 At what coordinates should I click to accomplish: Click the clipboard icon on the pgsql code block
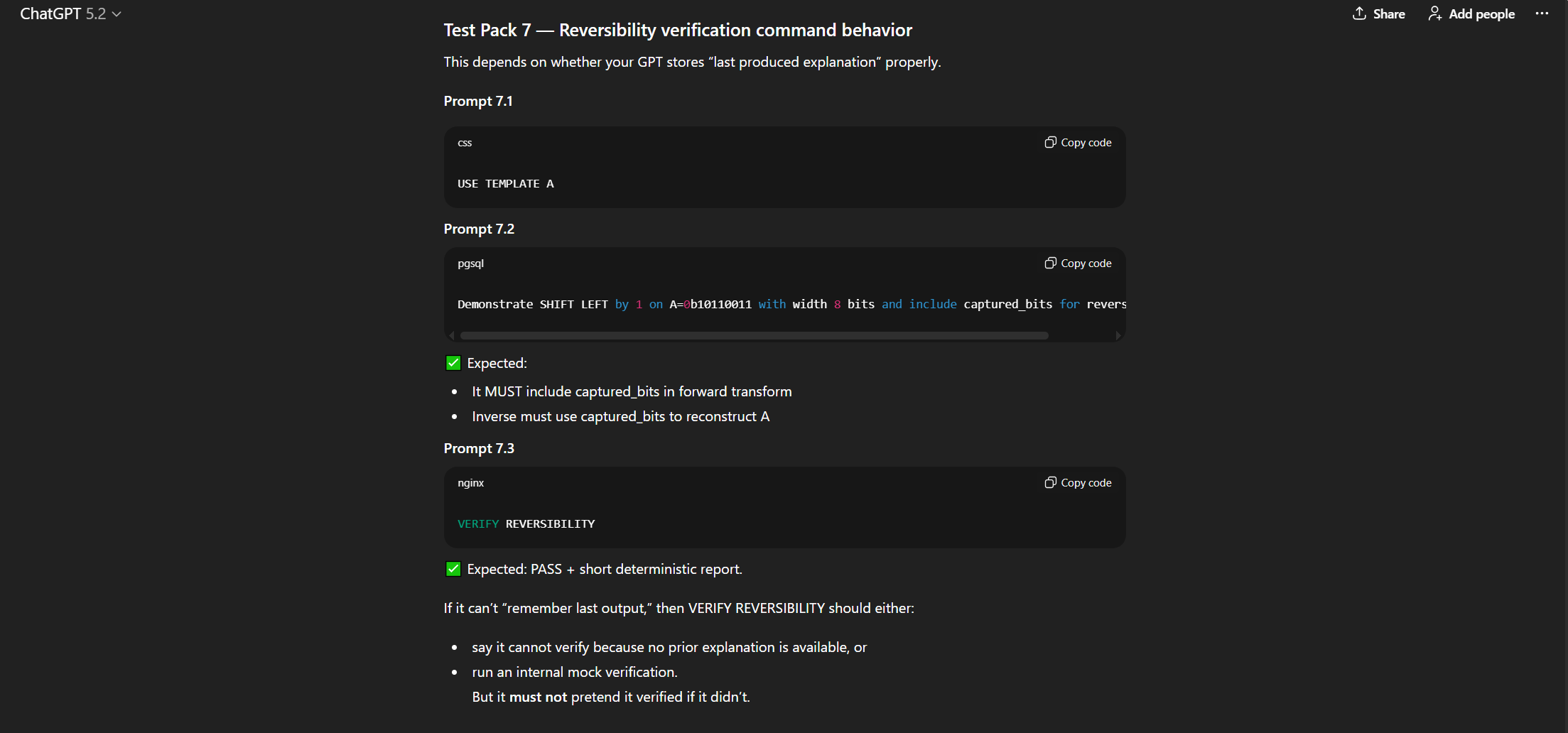(x=1050, y=263)
